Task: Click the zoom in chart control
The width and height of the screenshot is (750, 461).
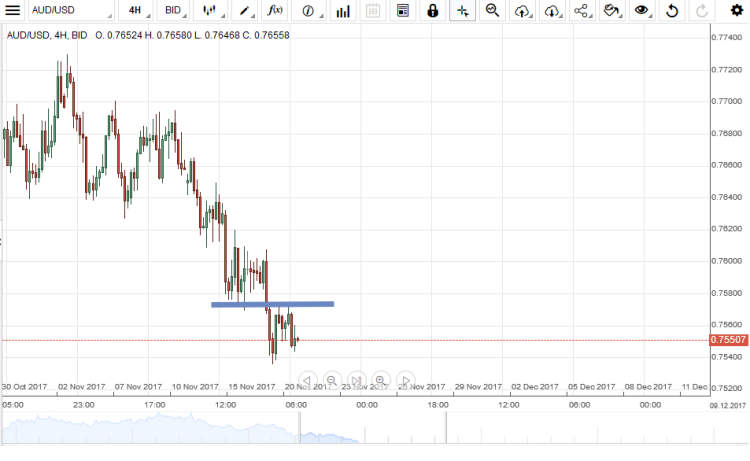Action: (381, 381)
